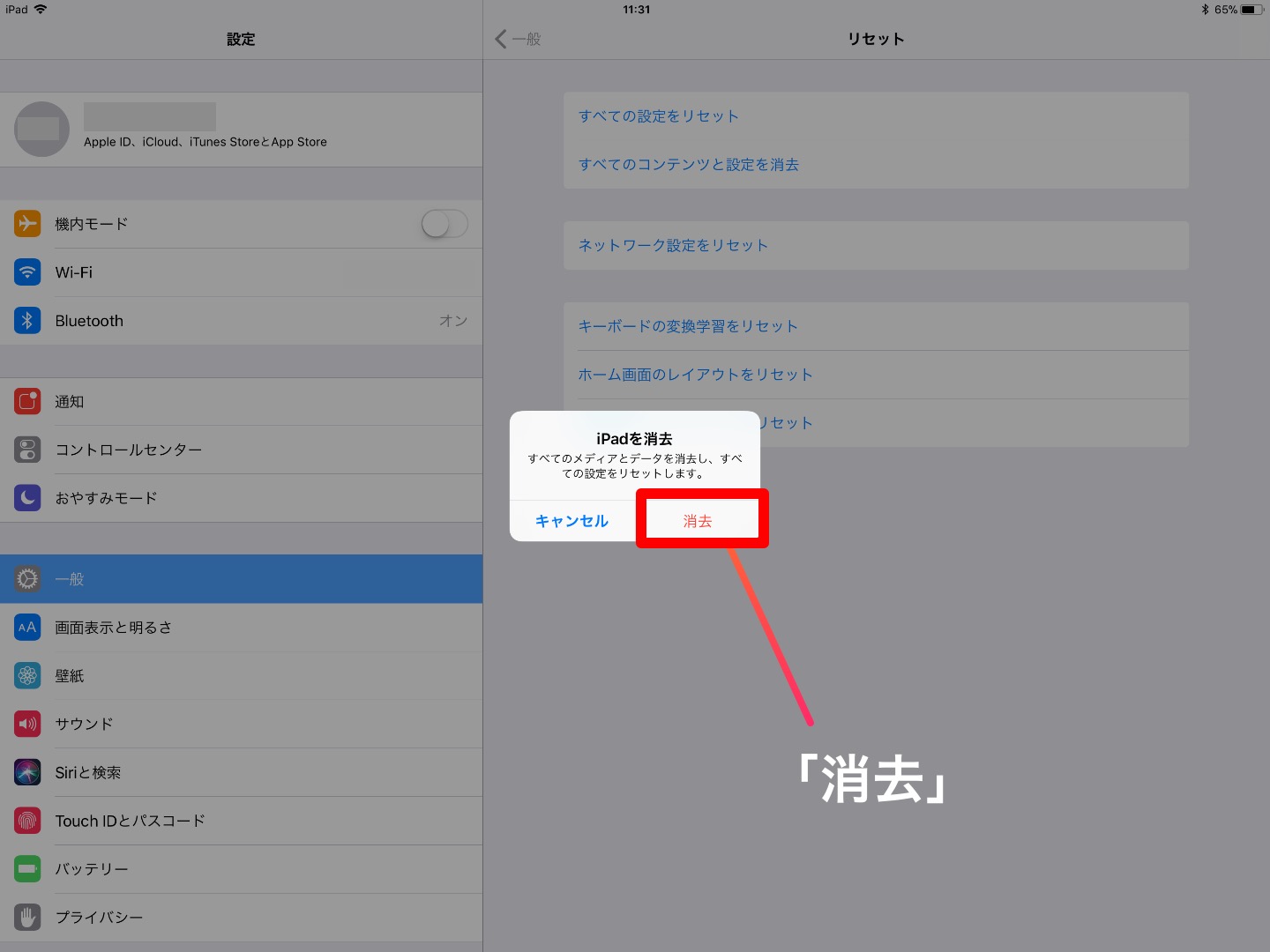Select 一般 in the settings sidebar

point(241,579)
